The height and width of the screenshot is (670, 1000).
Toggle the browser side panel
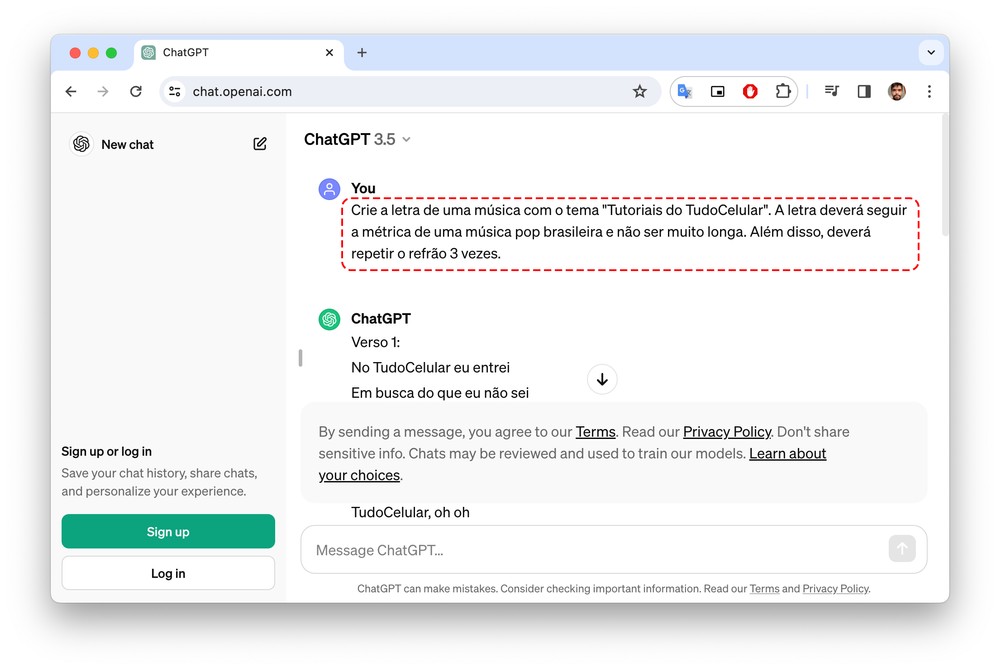tap(864, 92)
